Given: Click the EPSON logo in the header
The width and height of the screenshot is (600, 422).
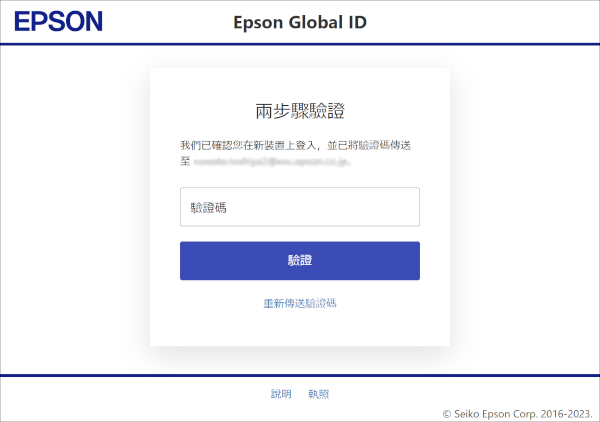Looking at the screenshot, I should [59, 21].
